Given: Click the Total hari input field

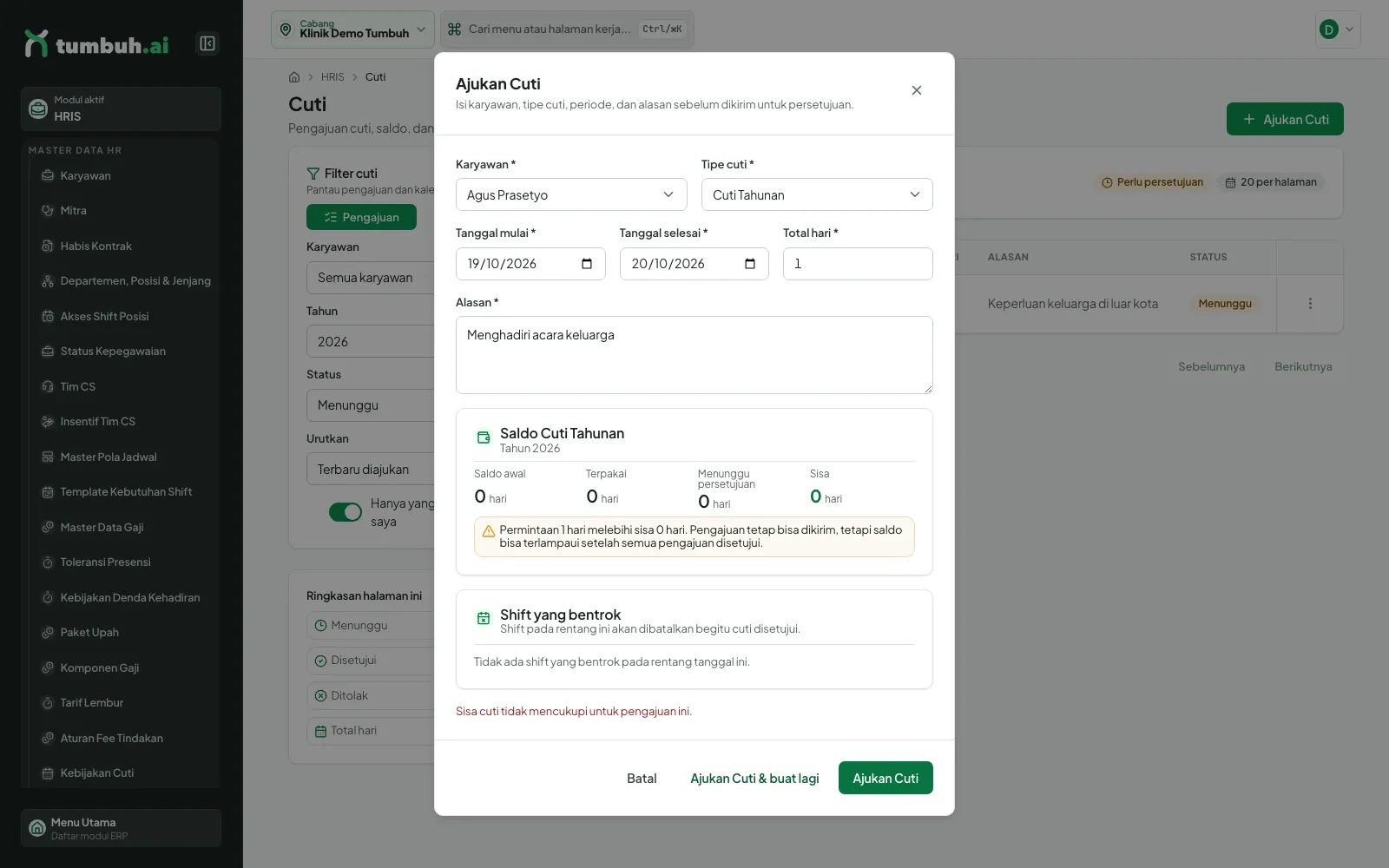Looking at the screenshot, I should click(x=858, y=264).
